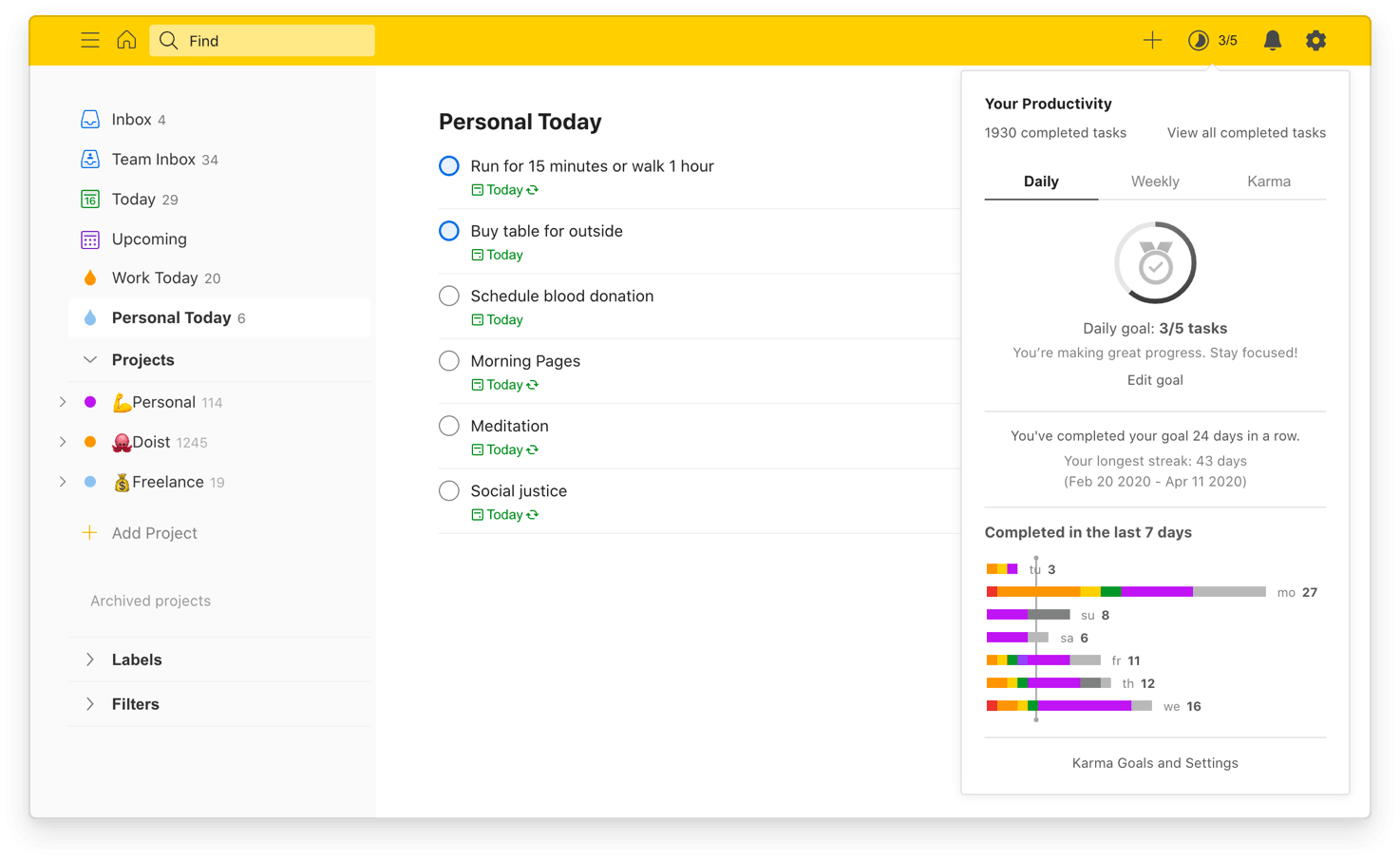Expand the Labels section

pos(89,659)
